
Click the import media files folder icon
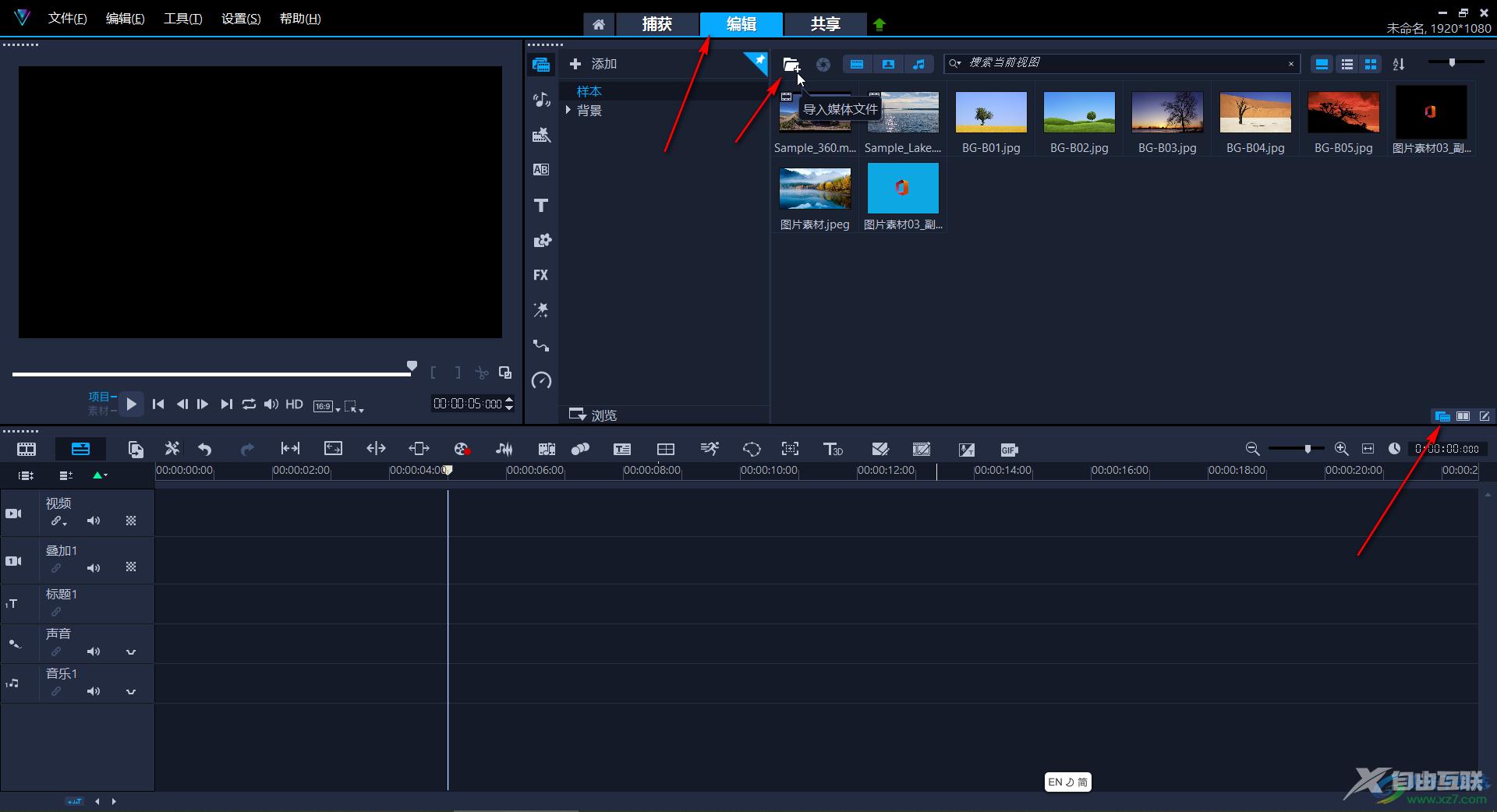(791, 65)
